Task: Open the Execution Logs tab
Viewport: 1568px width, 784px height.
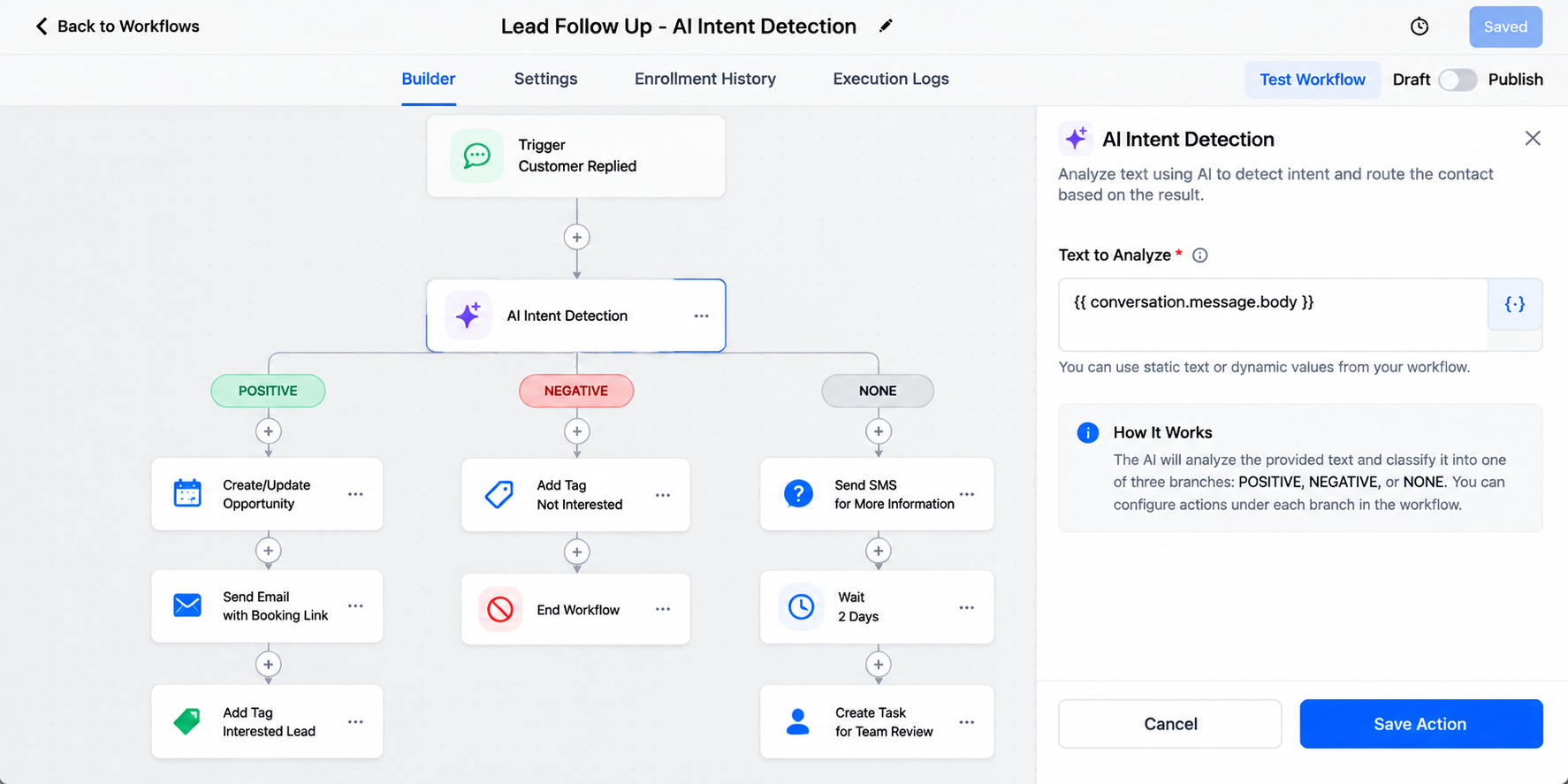Action: pyautogui.click(x=891, y=79)
